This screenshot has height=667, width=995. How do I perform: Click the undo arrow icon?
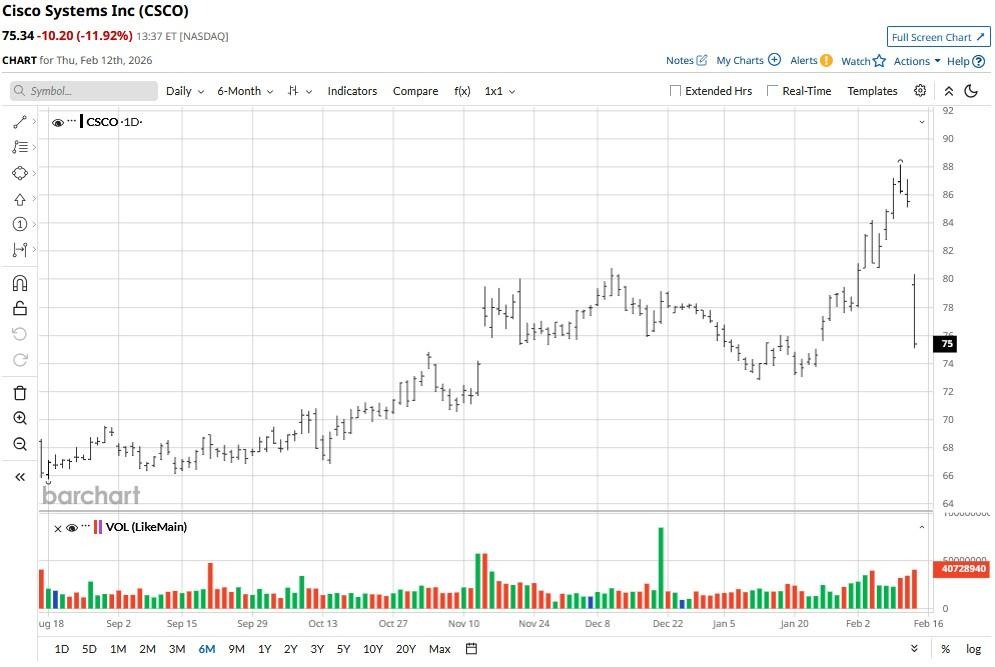pyautogui.click(x=20, y=334)
